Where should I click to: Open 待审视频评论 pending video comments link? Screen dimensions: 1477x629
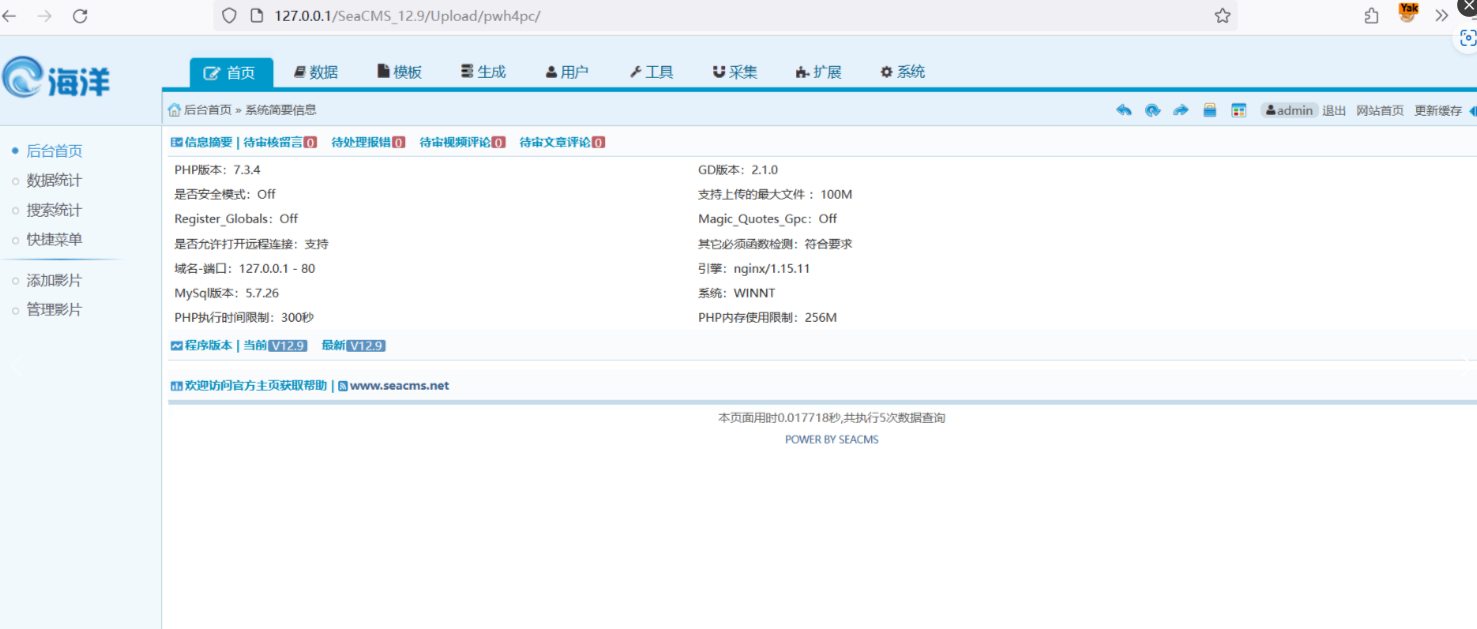pyautogui.click(x=462, y=142)
